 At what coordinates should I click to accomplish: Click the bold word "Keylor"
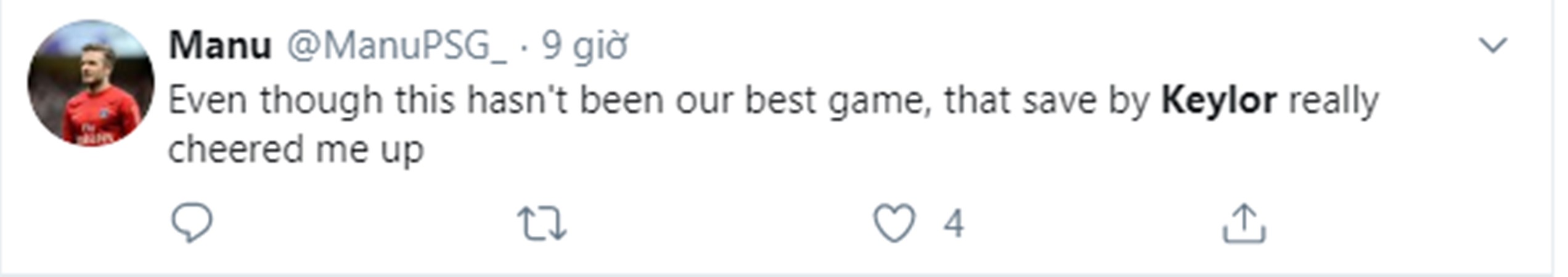1219,100
